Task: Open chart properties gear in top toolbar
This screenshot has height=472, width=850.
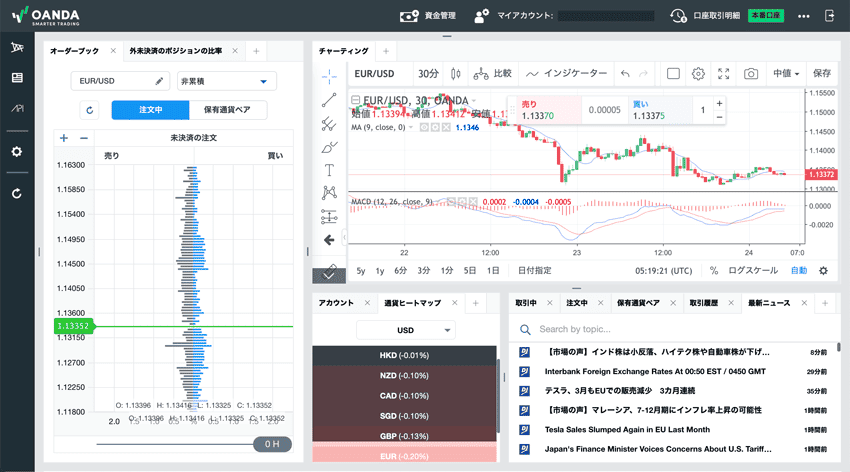Action: tap(698, 74)
